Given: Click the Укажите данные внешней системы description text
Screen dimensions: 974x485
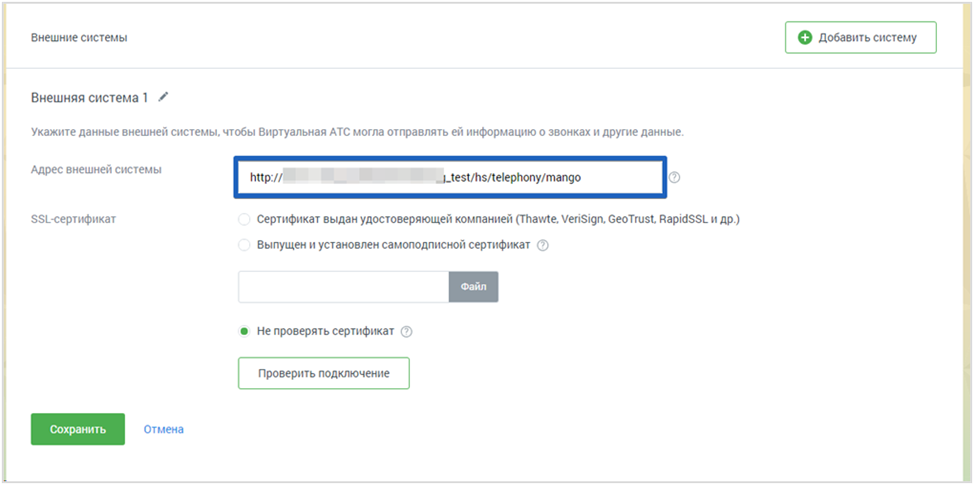Looking at the screenshot, I should (356, 132).
